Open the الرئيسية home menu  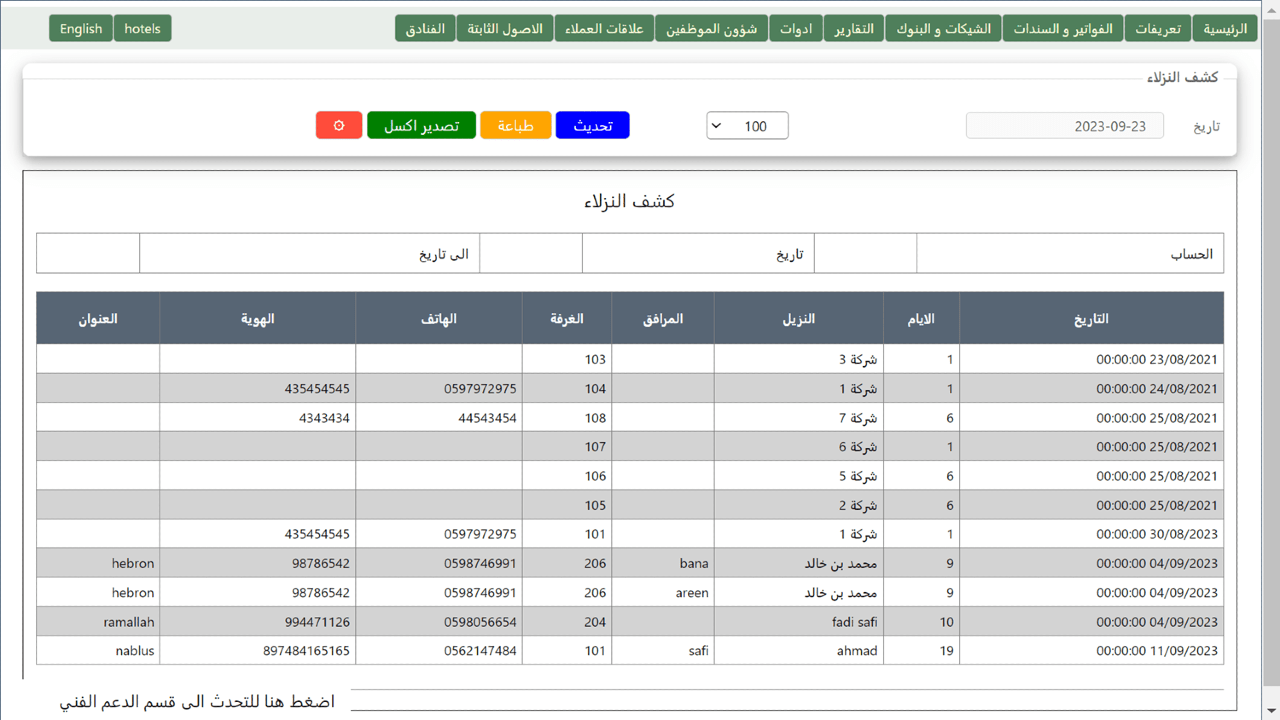coord(1224,28)
